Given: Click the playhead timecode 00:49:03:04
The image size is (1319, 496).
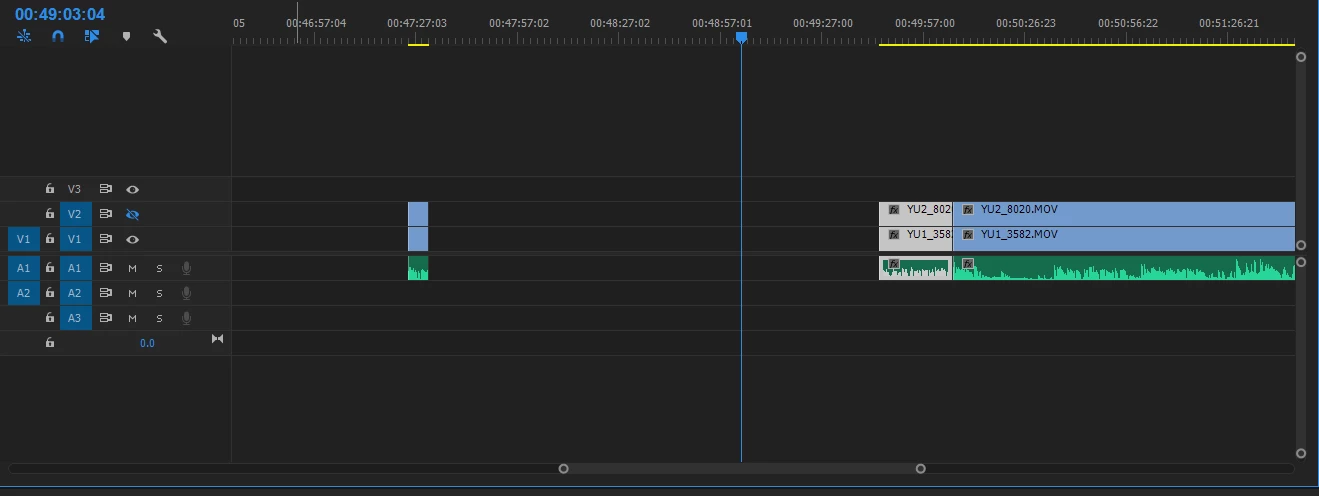Looking at the screenshot, I should point(60,14).
